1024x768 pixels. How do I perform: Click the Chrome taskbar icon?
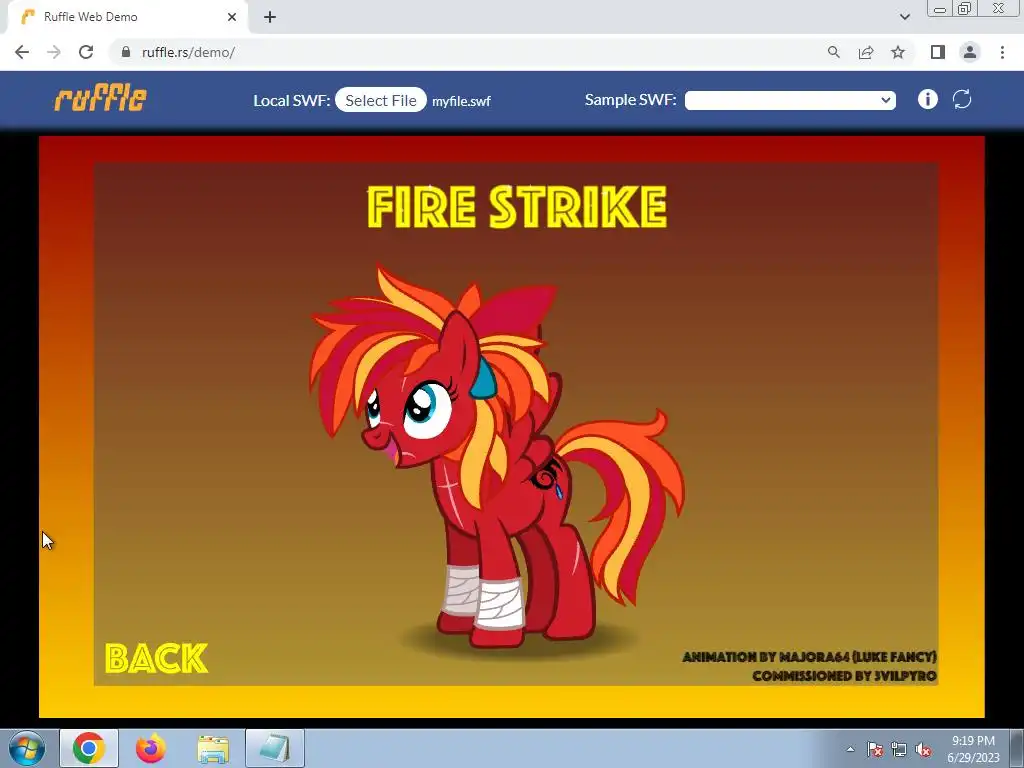point(89,748)
